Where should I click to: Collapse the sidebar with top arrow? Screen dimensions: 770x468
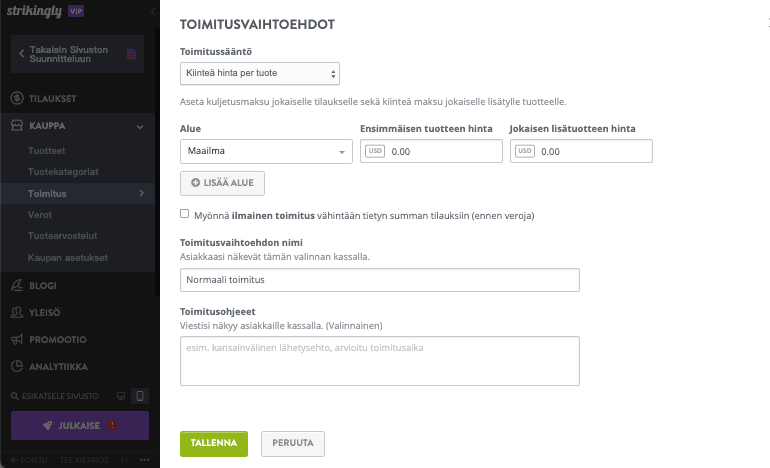tap(153, 11)
